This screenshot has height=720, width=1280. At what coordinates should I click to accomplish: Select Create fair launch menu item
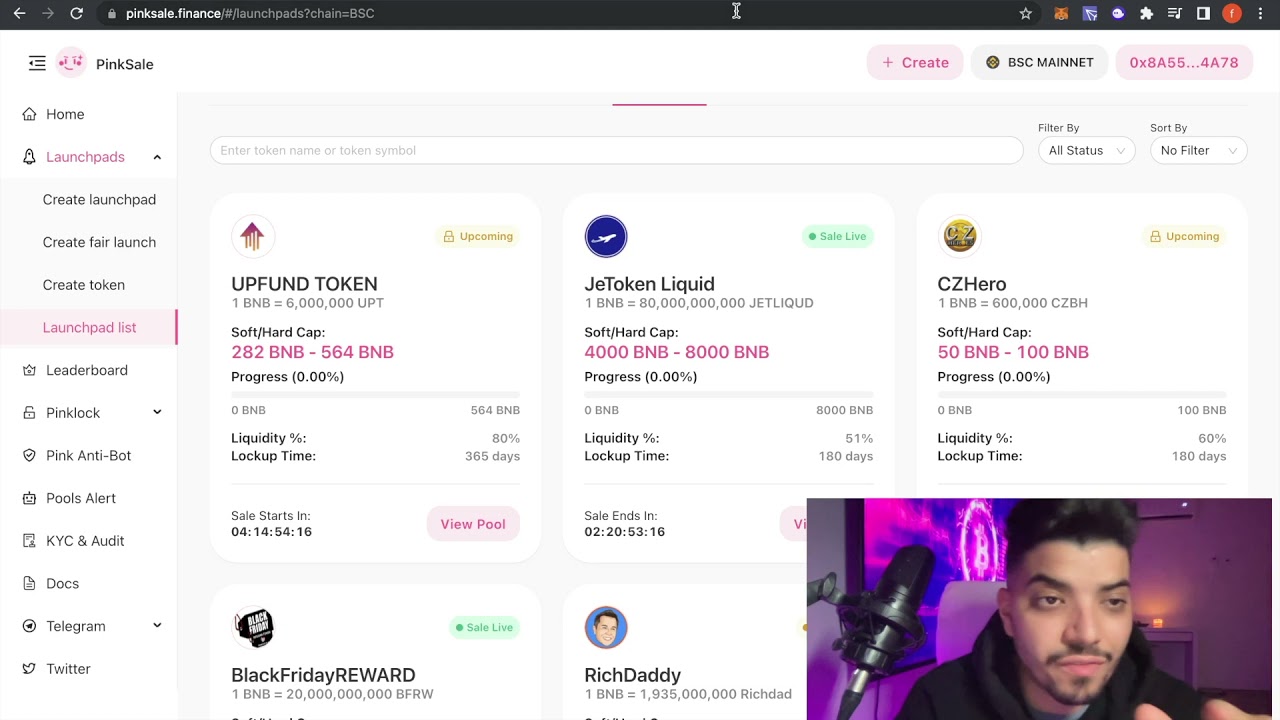point(99,242)
